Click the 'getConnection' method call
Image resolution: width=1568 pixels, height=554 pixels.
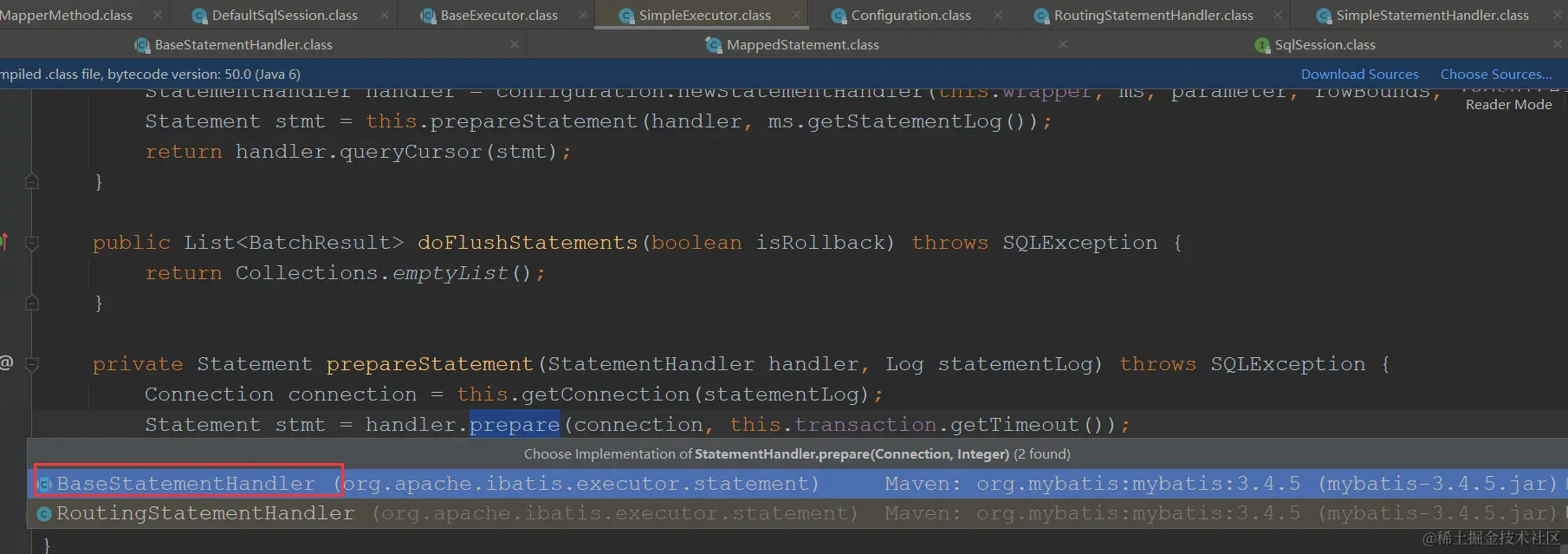(606, 394)
